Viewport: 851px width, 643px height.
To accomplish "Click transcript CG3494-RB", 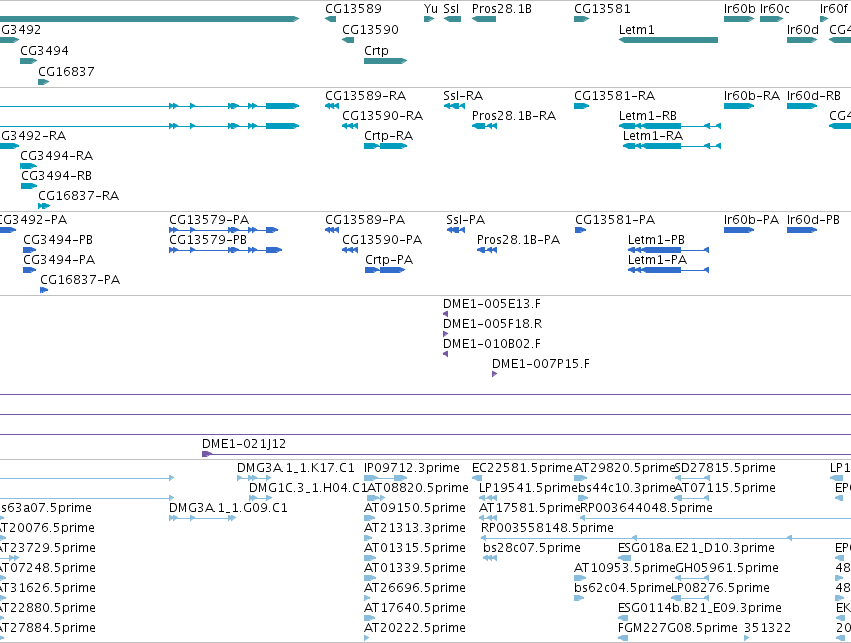I will 56,176.
